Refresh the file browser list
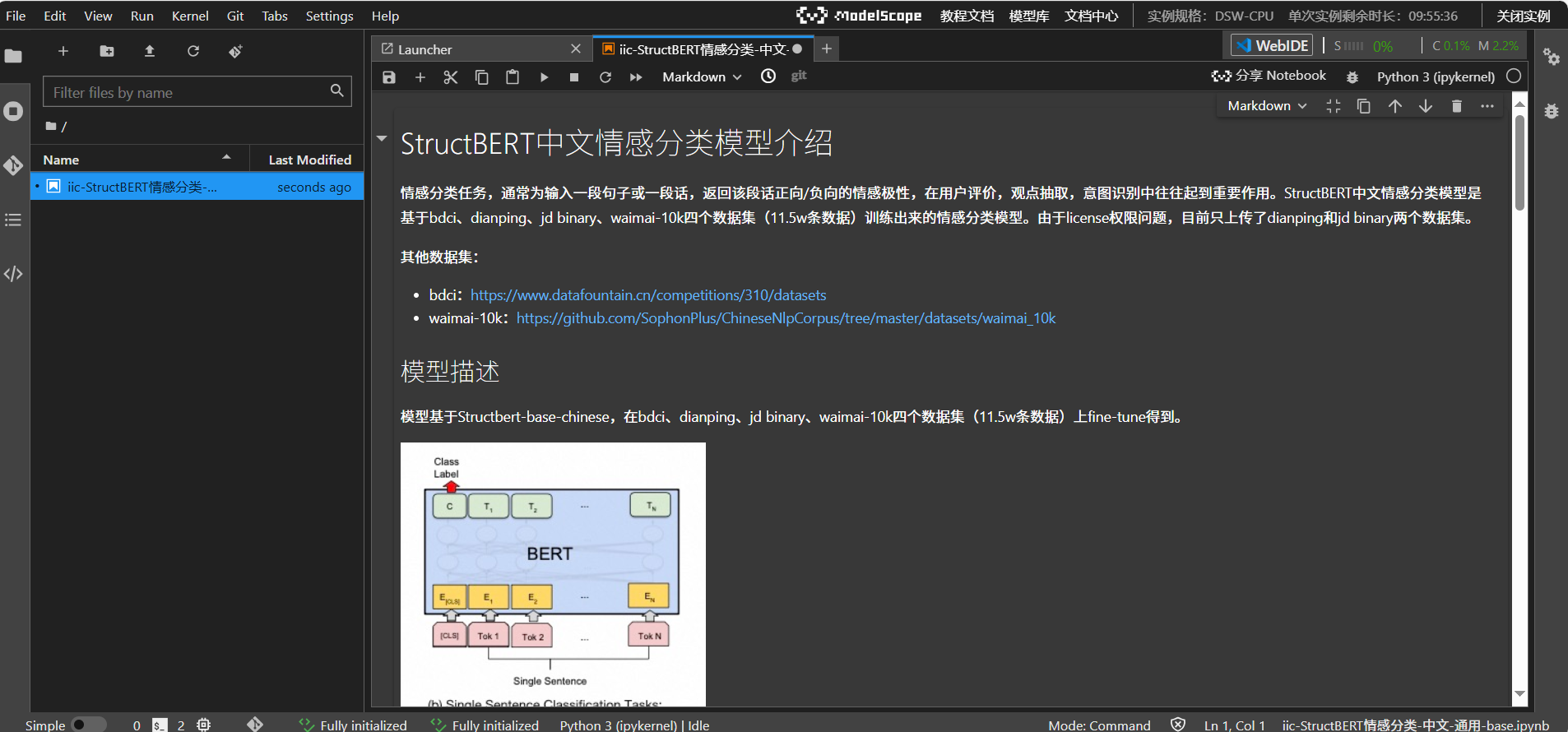The image size is (1568, 732). (x=193, y=51)
